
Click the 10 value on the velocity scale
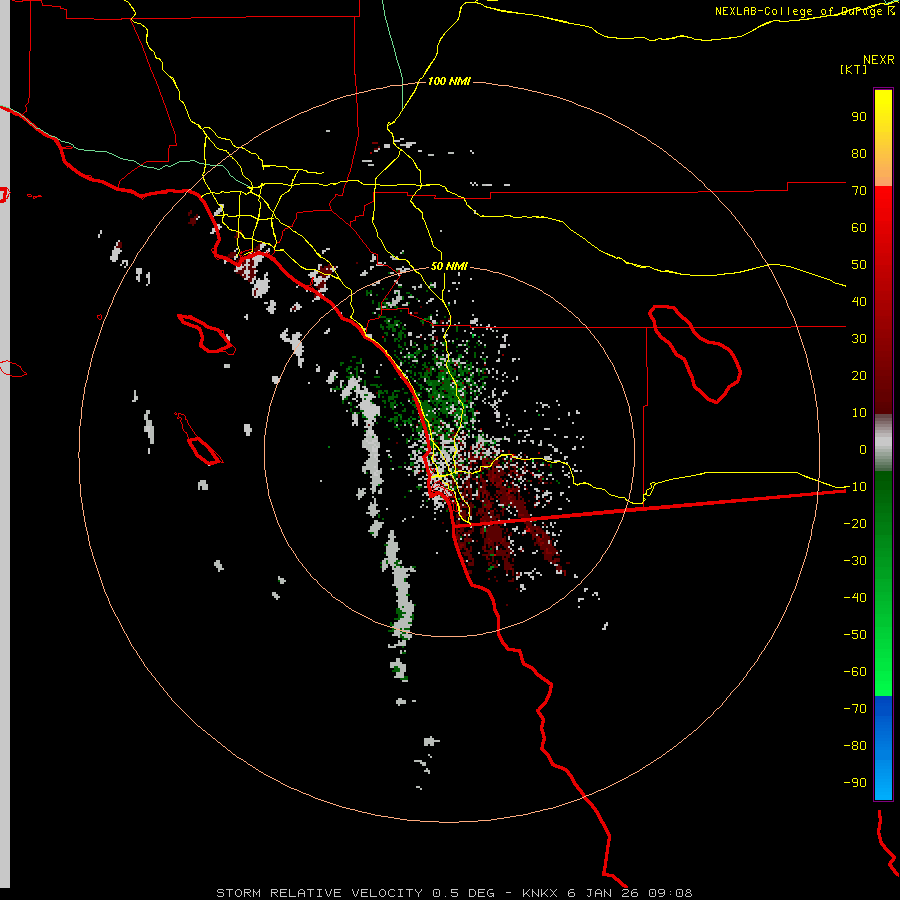[859, 413]
